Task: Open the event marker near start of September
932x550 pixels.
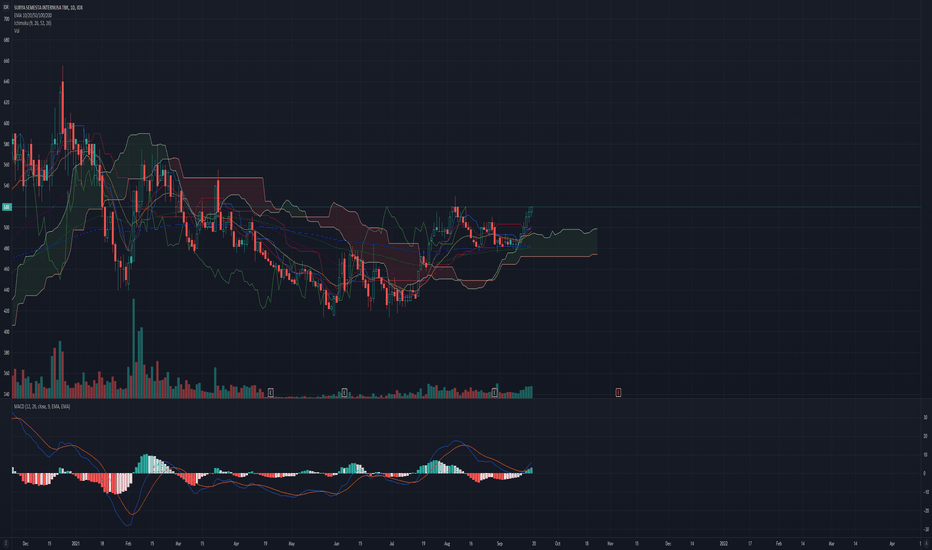Action: (495, 392)
